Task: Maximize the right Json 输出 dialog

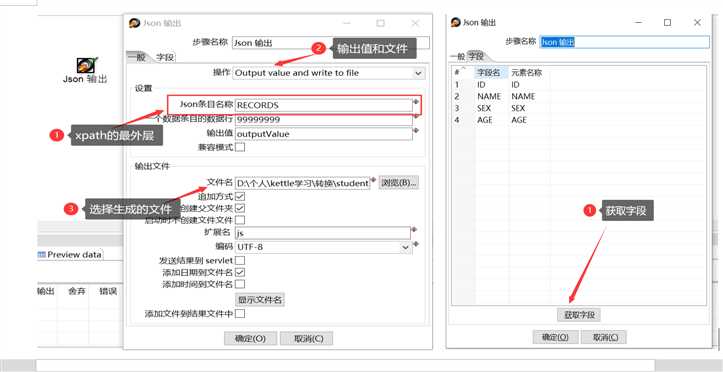Action: point(667,22)
